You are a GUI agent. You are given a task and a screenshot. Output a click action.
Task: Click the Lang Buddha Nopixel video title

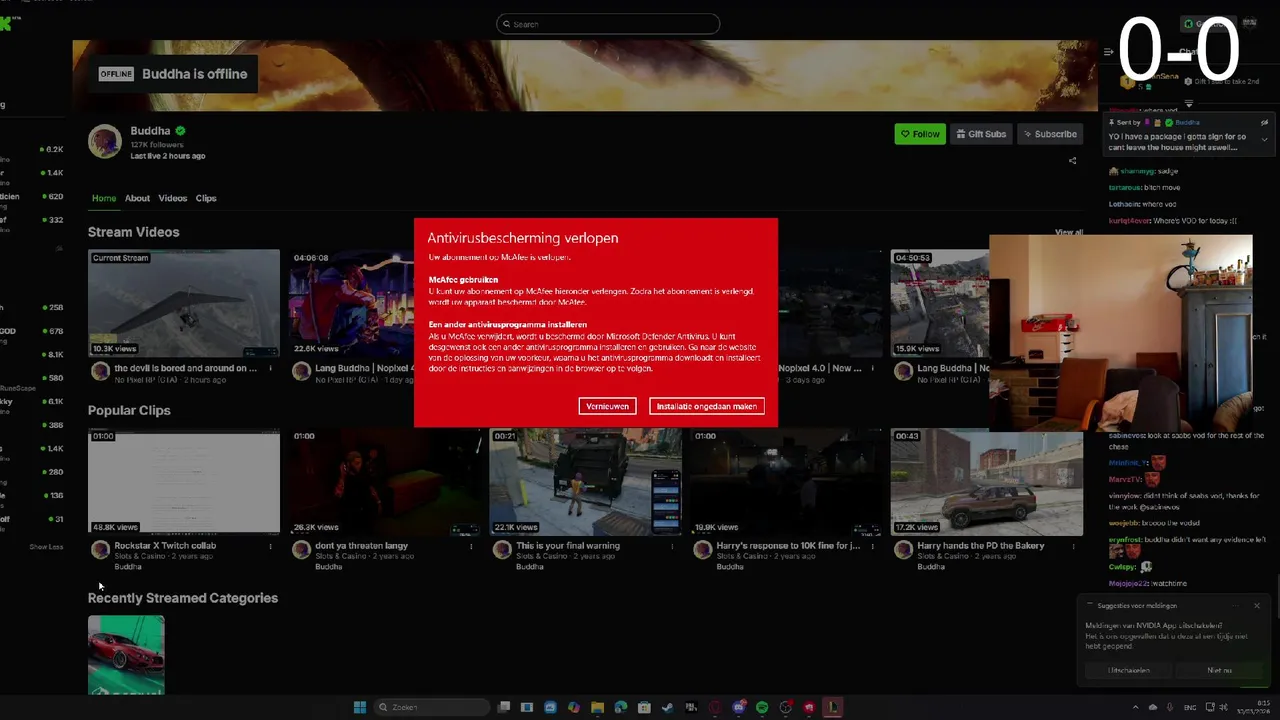[x=362, y=368]
